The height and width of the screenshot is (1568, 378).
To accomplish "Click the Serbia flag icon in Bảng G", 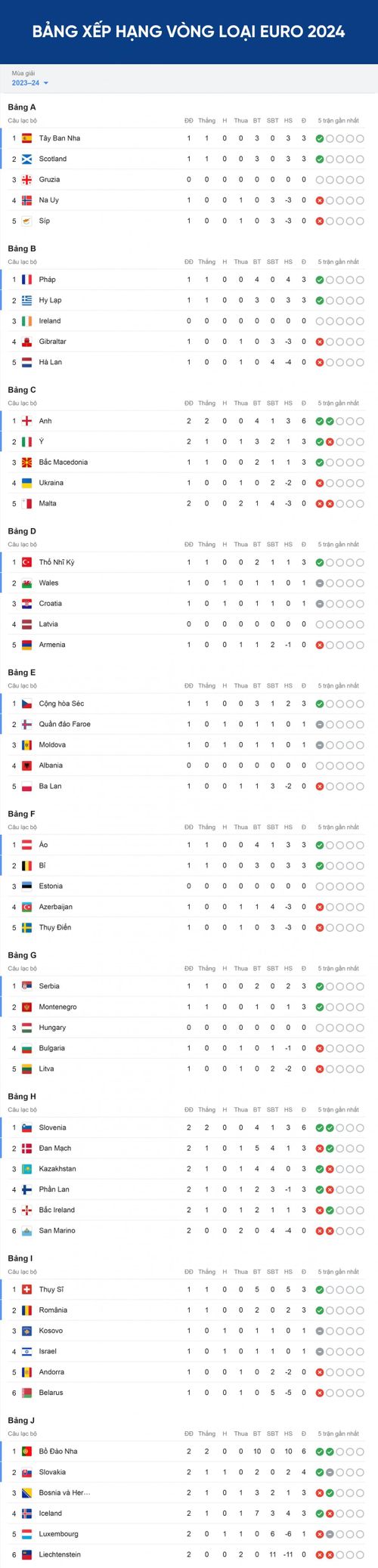I will click(27, 986).
